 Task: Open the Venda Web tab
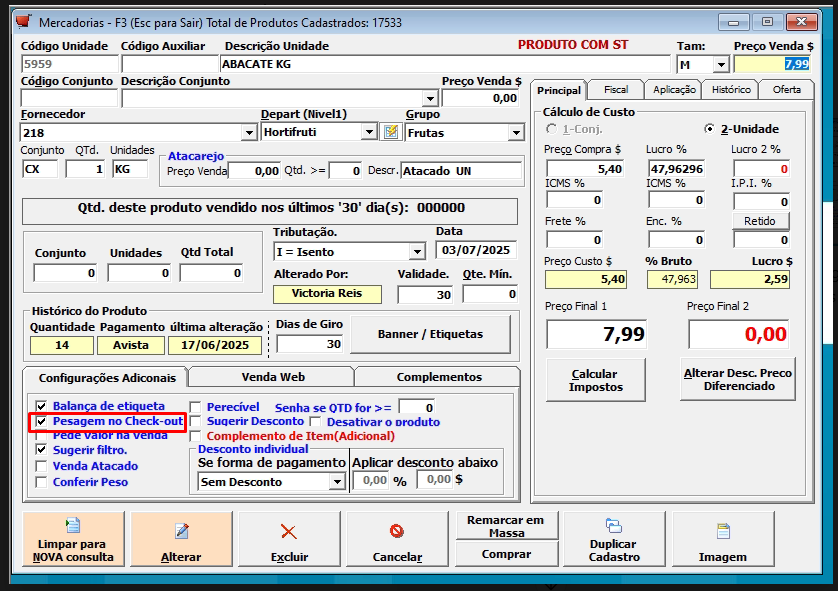click(x=271, y=377)
